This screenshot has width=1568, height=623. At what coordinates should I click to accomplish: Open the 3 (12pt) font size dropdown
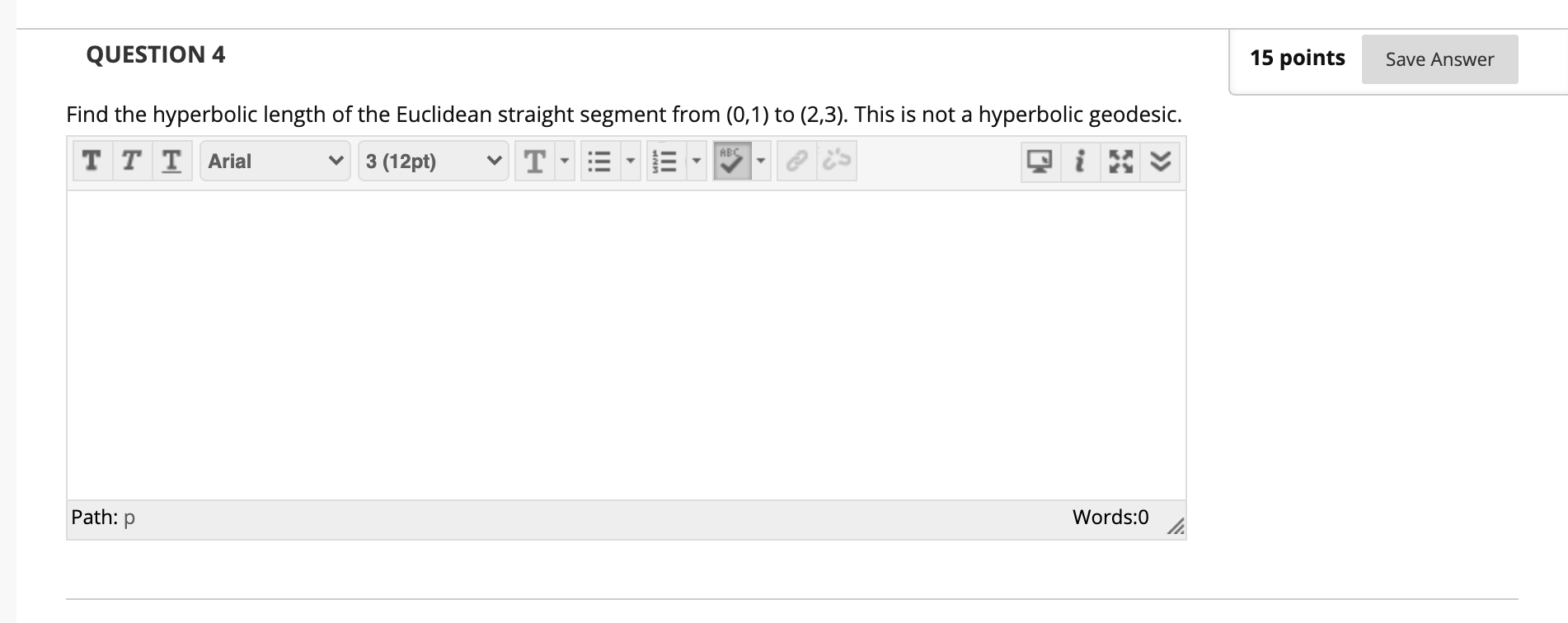click(433, 161)
